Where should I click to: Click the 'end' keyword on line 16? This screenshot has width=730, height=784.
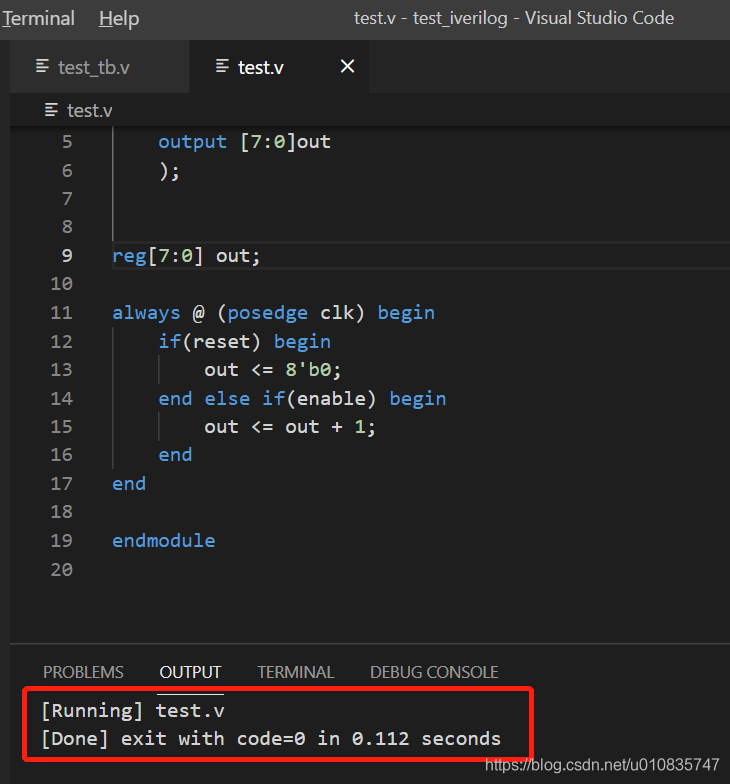[175, 454]
